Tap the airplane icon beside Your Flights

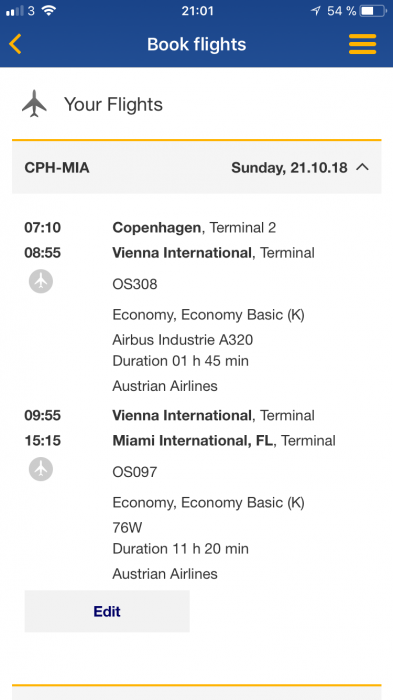coord(34,104)
